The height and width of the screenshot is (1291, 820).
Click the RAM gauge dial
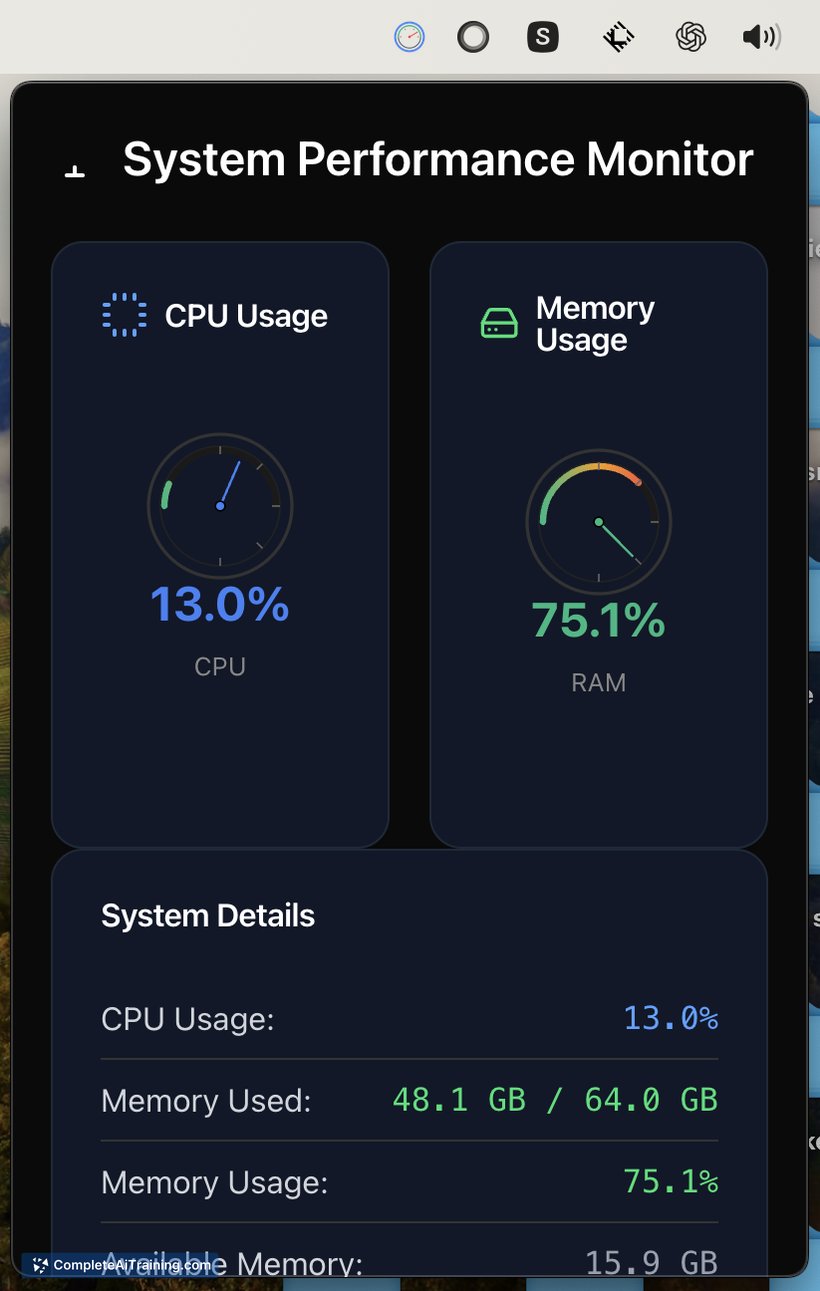(x=598, y=522)
